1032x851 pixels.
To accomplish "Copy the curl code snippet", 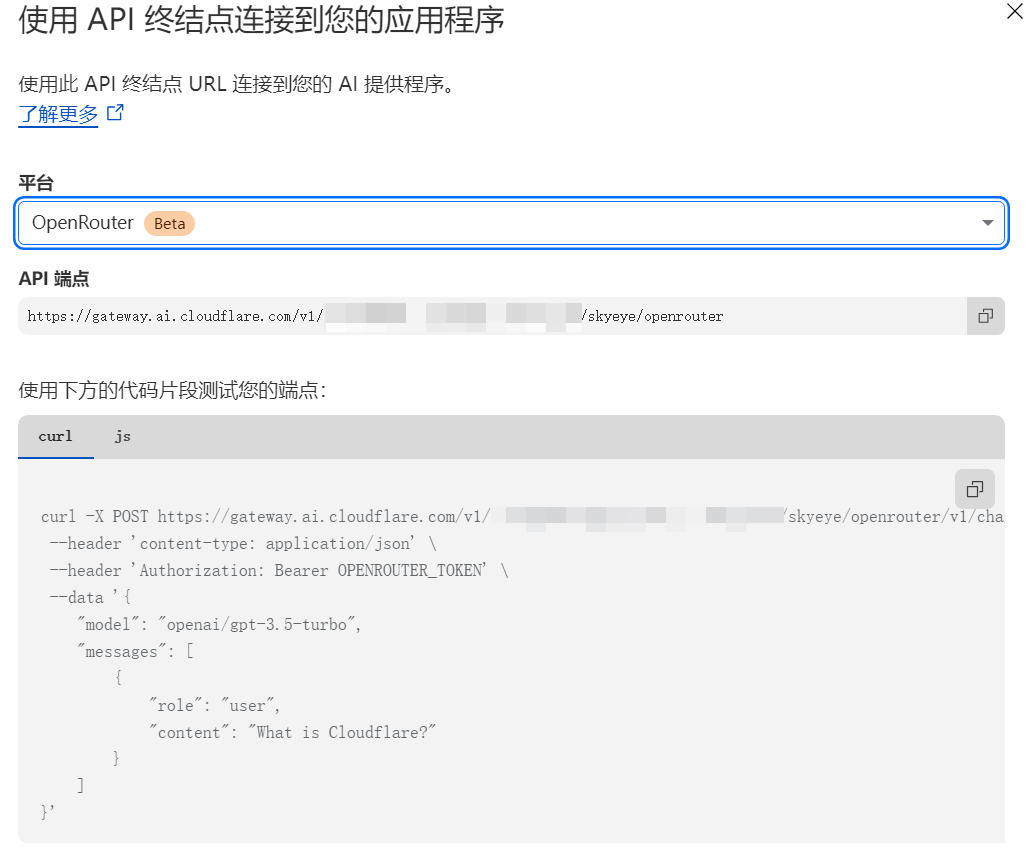I will tap(975, 489).
